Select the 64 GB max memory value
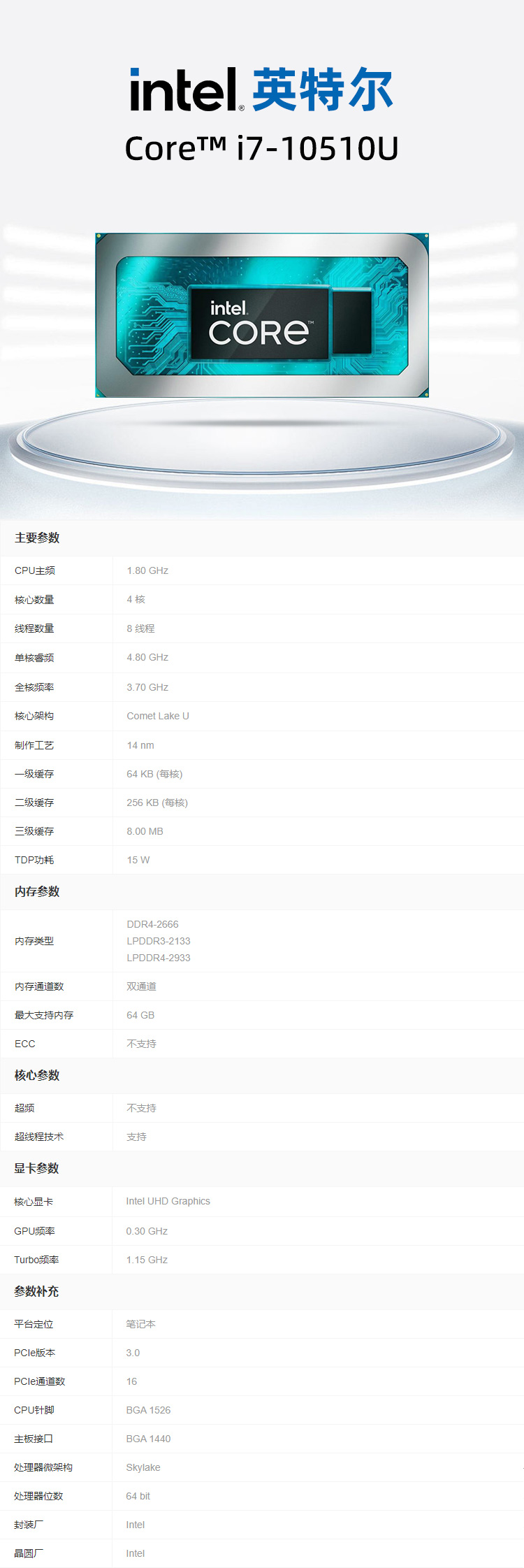Screen dimensions: 524x1568 140,1015
